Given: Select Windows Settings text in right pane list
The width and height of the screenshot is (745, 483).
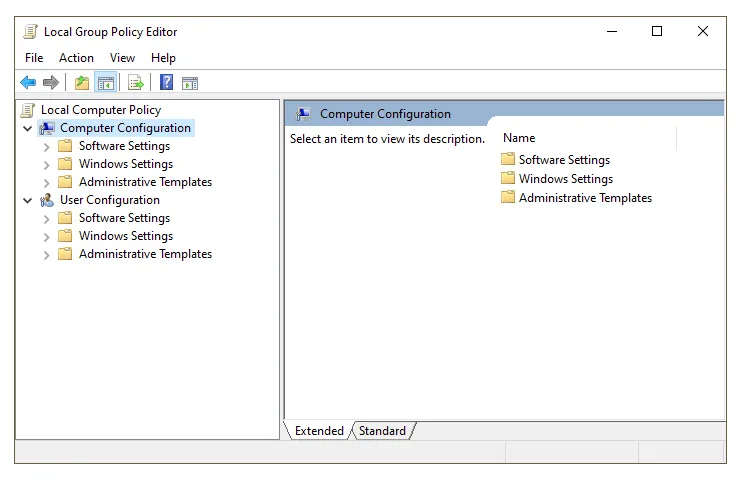Looking at the screenshot, I should [566, 179].
